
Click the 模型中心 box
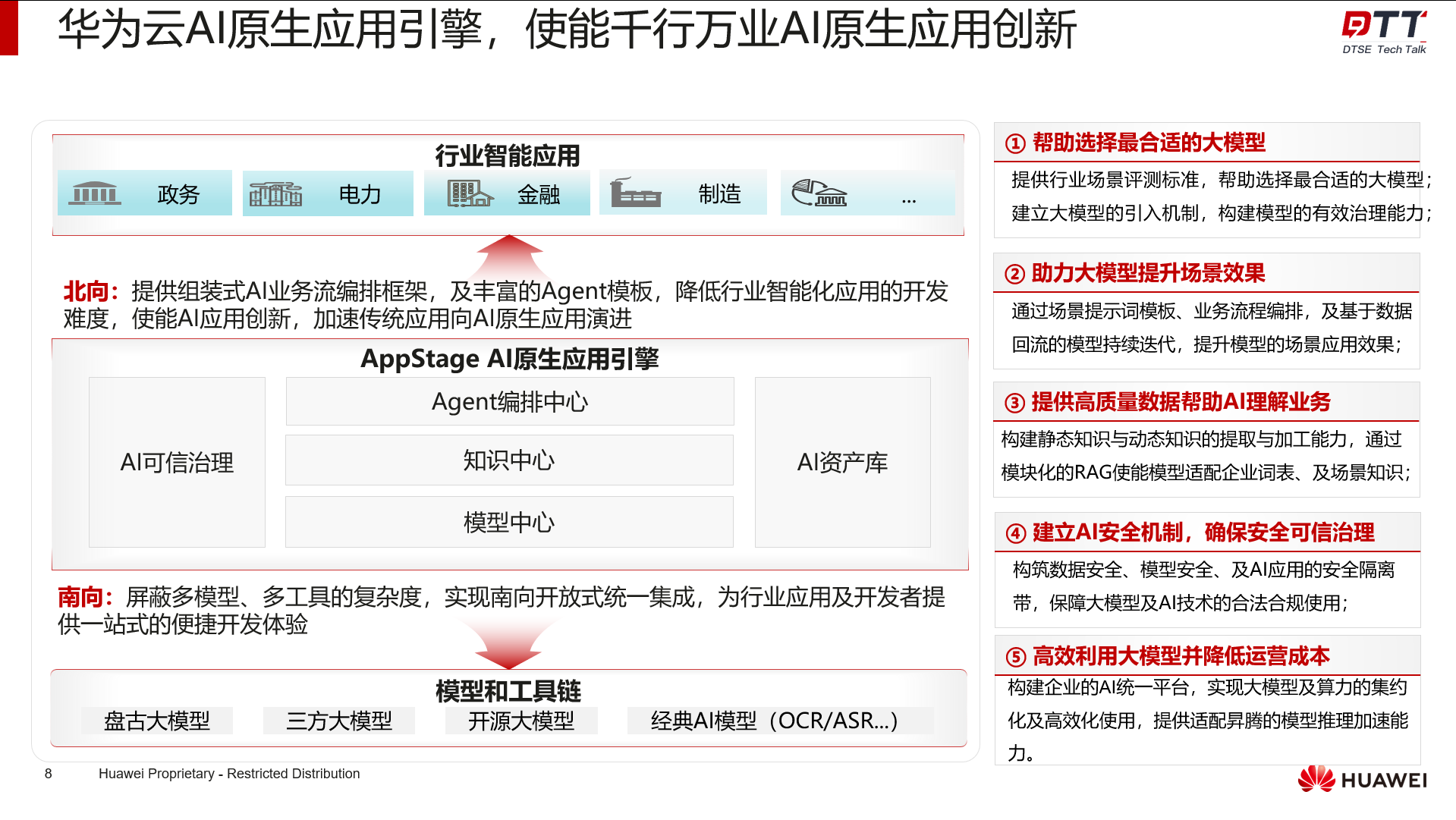[x=509, y=522]
